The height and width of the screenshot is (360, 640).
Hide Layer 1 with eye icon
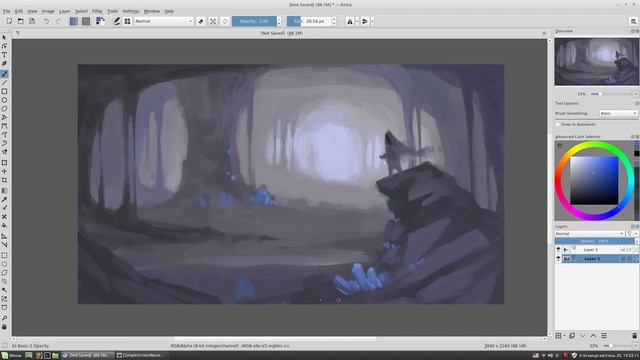[x=558, y=258]
